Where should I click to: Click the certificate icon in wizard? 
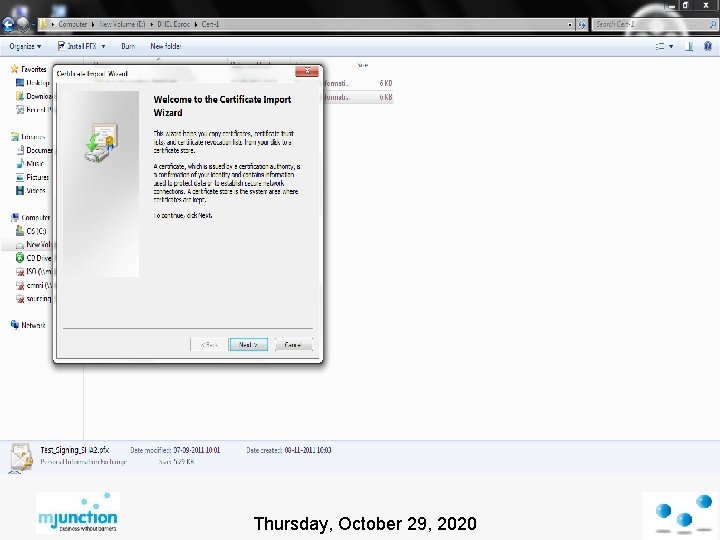(x=101, y=142)
